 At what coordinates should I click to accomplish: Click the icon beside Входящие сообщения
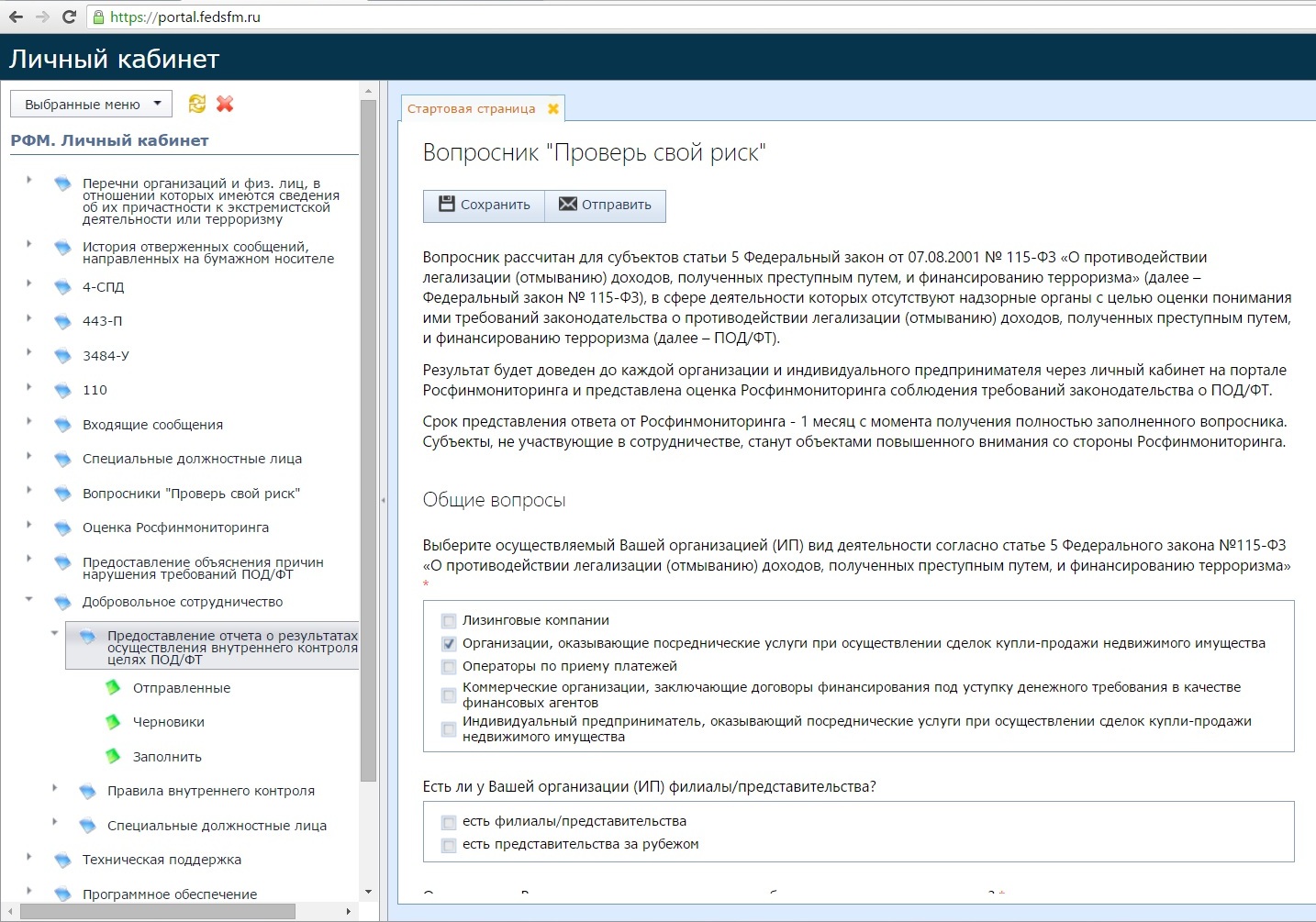pos(62,425)
